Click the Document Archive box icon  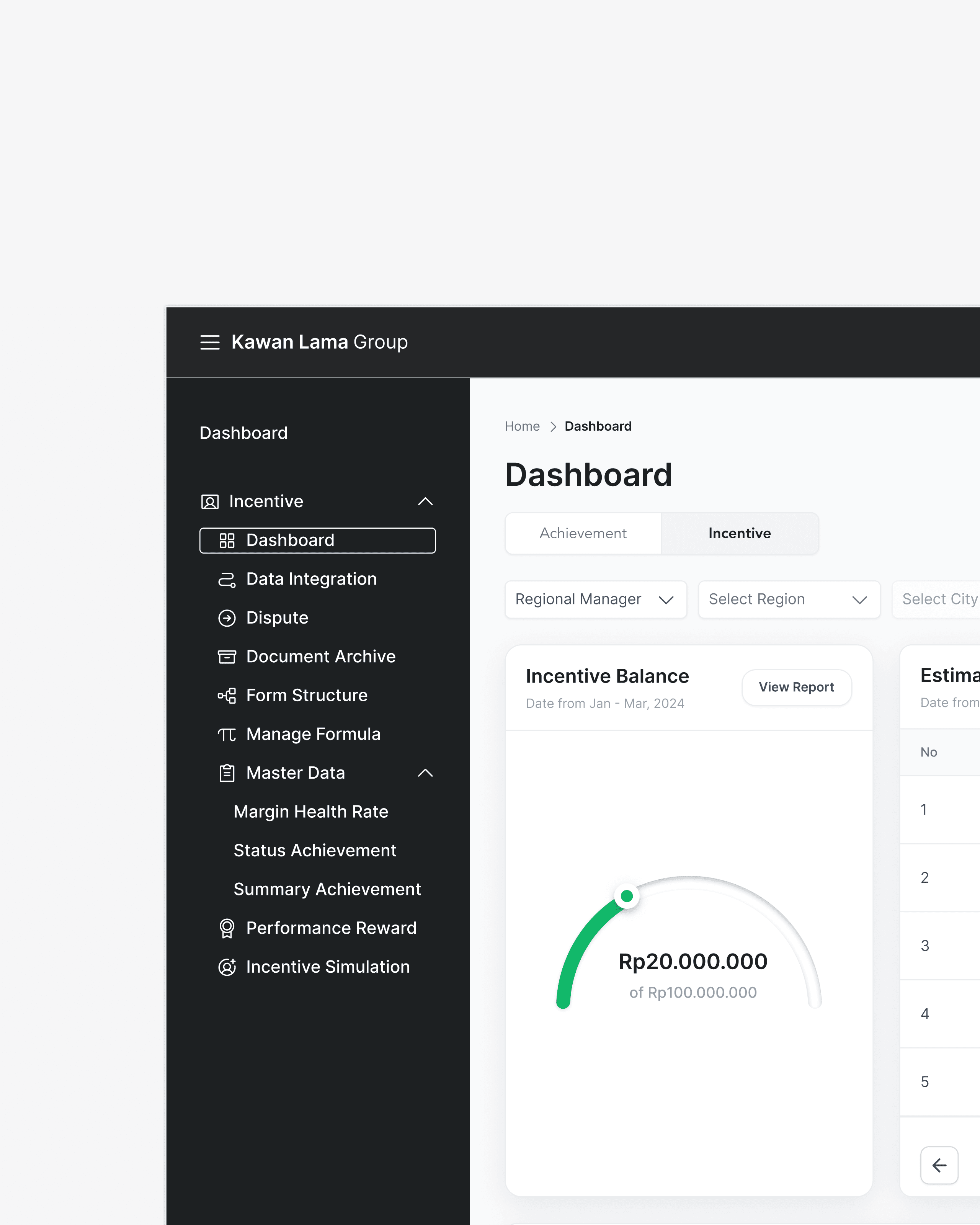point(227,657)
